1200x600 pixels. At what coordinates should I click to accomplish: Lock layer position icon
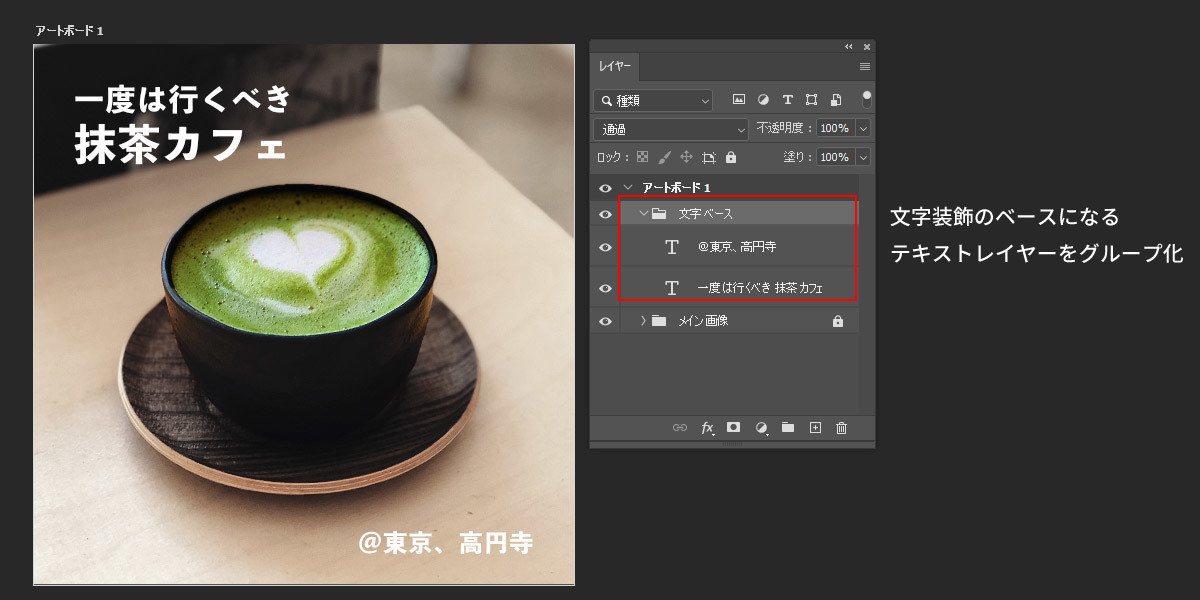coord(687,157)
